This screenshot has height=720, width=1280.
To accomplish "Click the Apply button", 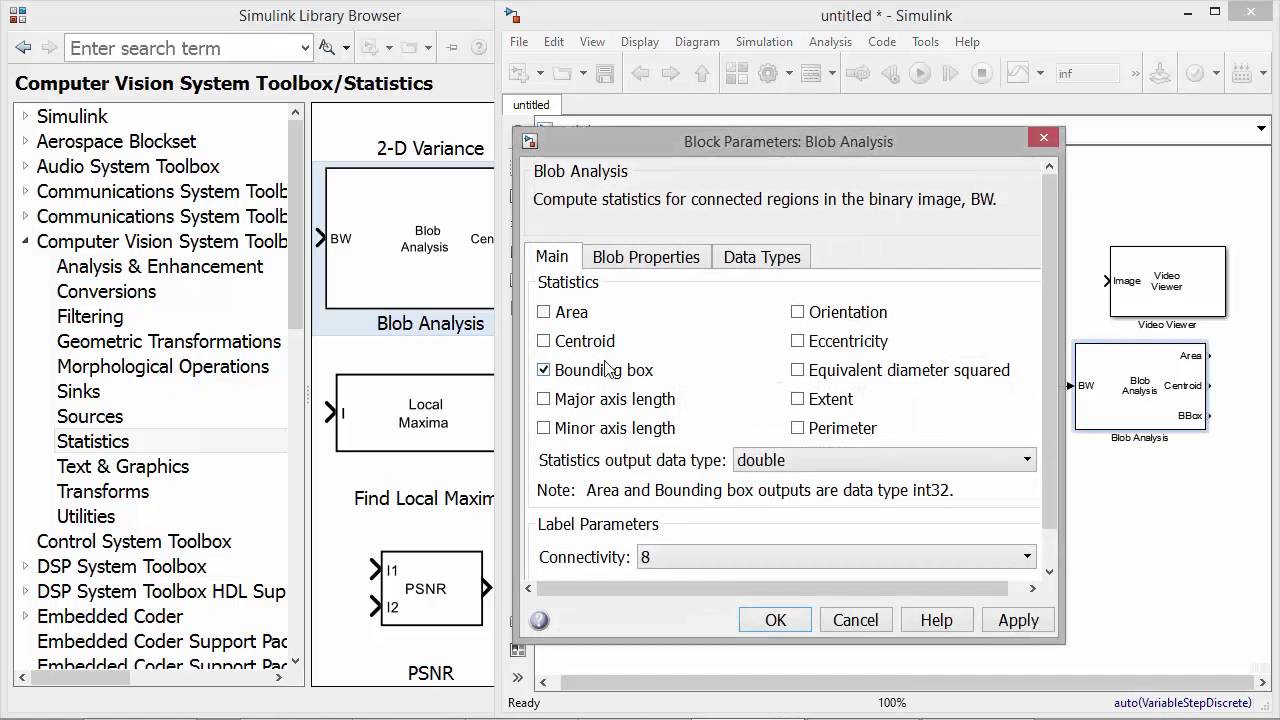I will [x=1018, y=620].
